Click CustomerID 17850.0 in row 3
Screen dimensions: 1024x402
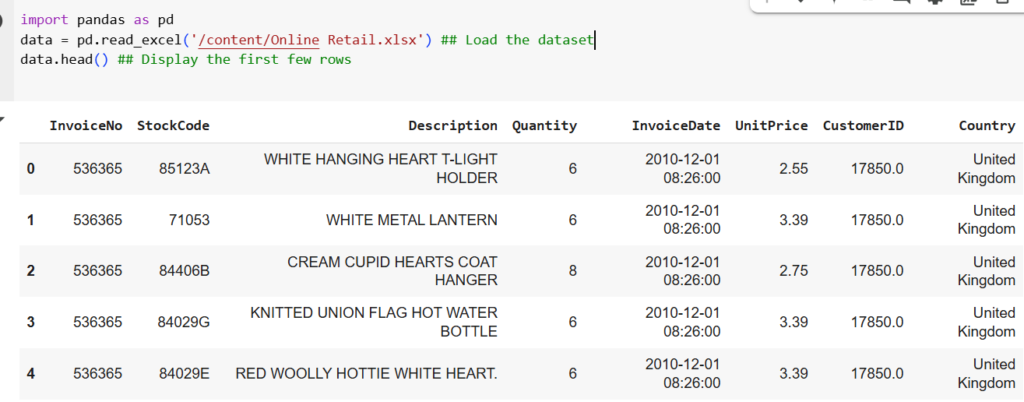coord(878,322)
